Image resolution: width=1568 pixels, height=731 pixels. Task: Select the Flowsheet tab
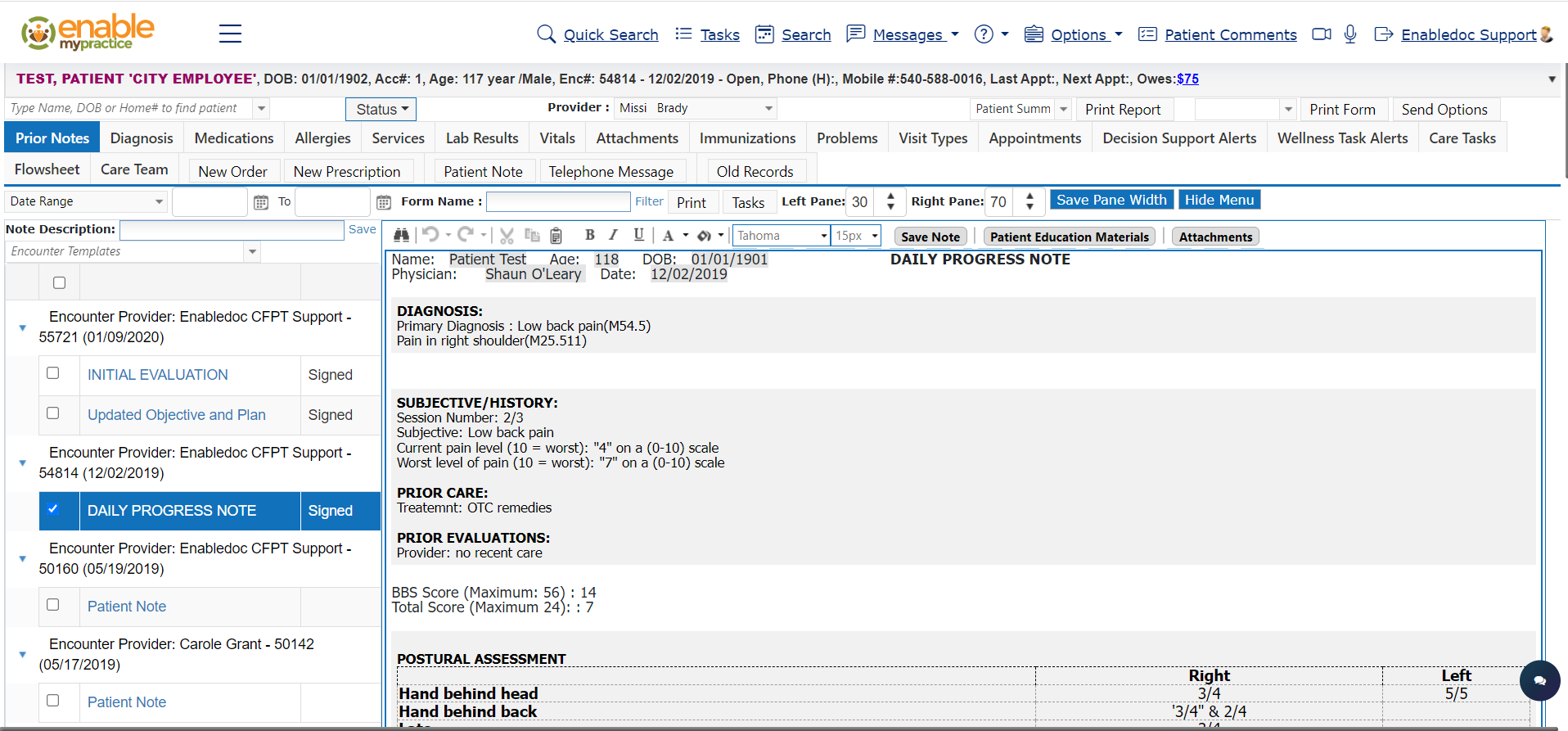(47, 169)
